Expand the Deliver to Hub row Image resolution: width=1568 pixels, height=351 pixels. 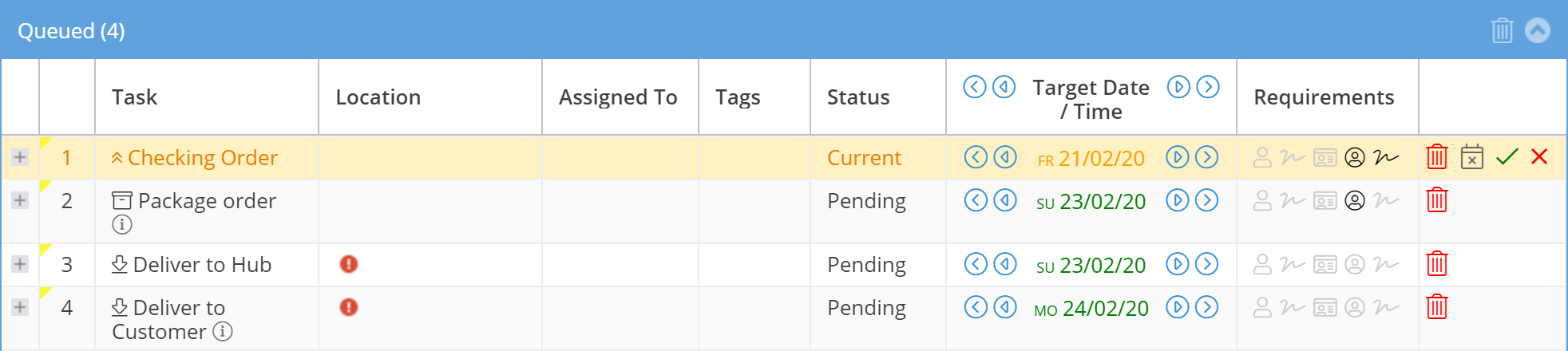pos(20,264)
